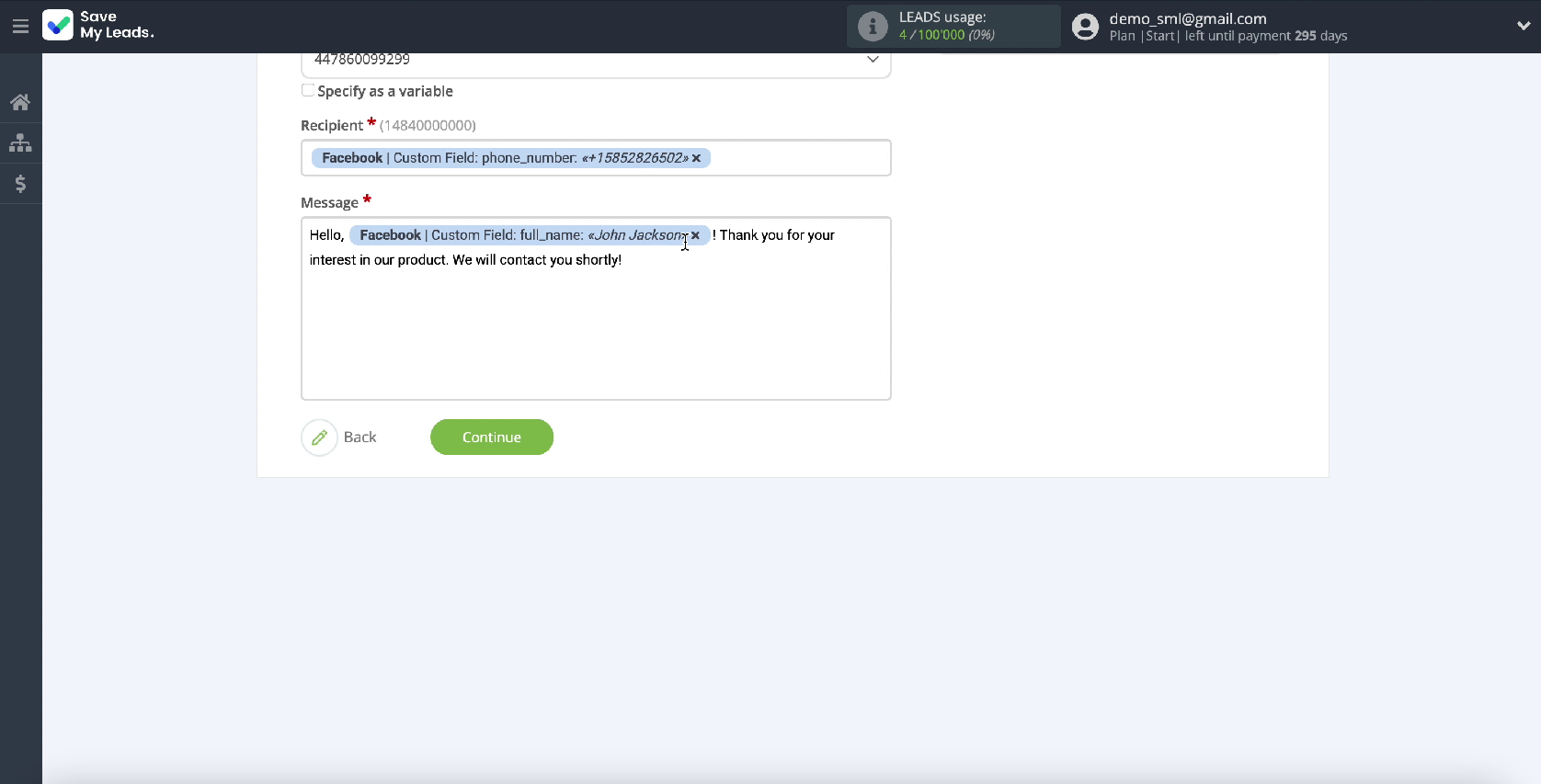Expand the 447860099299 sender dropdown
The width and height of the screenshot is (1541, 784).
872,61
